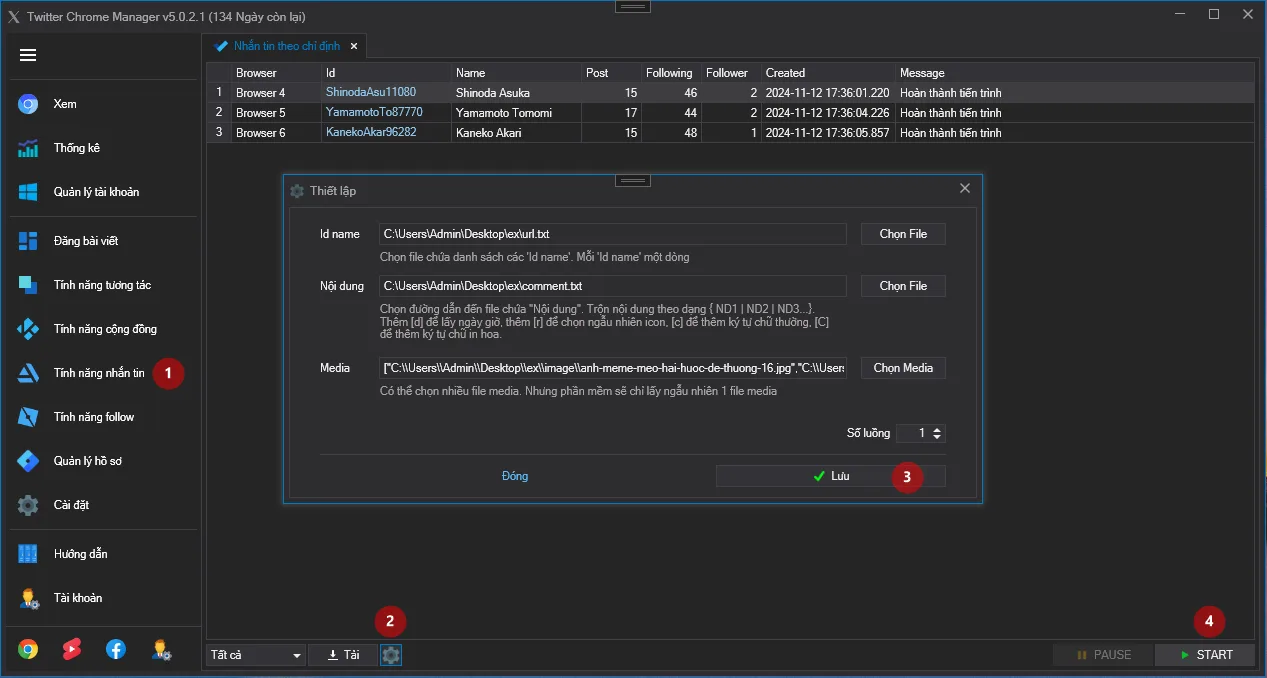Viewport: 1267px width, 678px height.
Task: Sort by the Created column header
Action: tap(828, 73)
